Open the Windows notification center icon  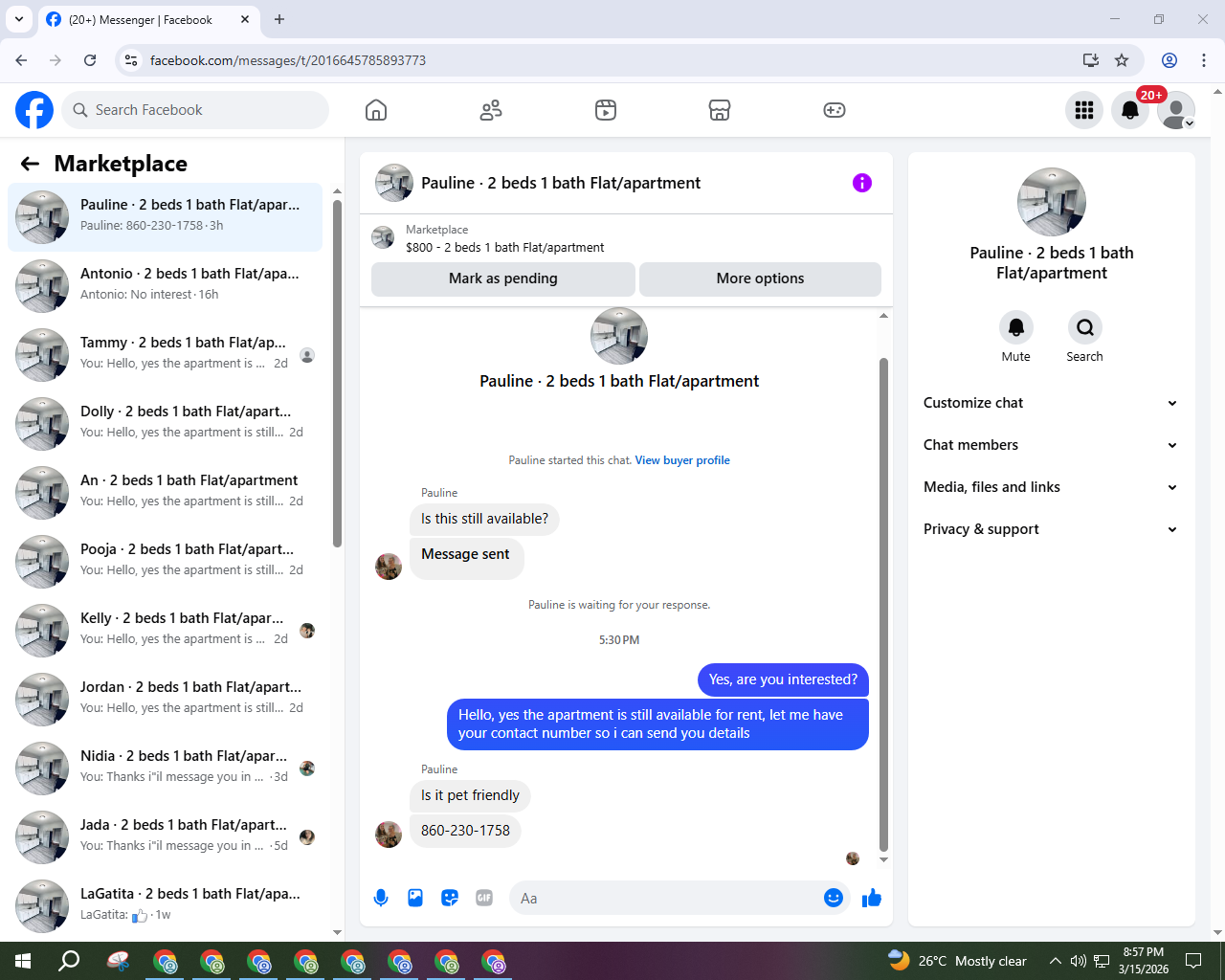tap(1193, 961)
